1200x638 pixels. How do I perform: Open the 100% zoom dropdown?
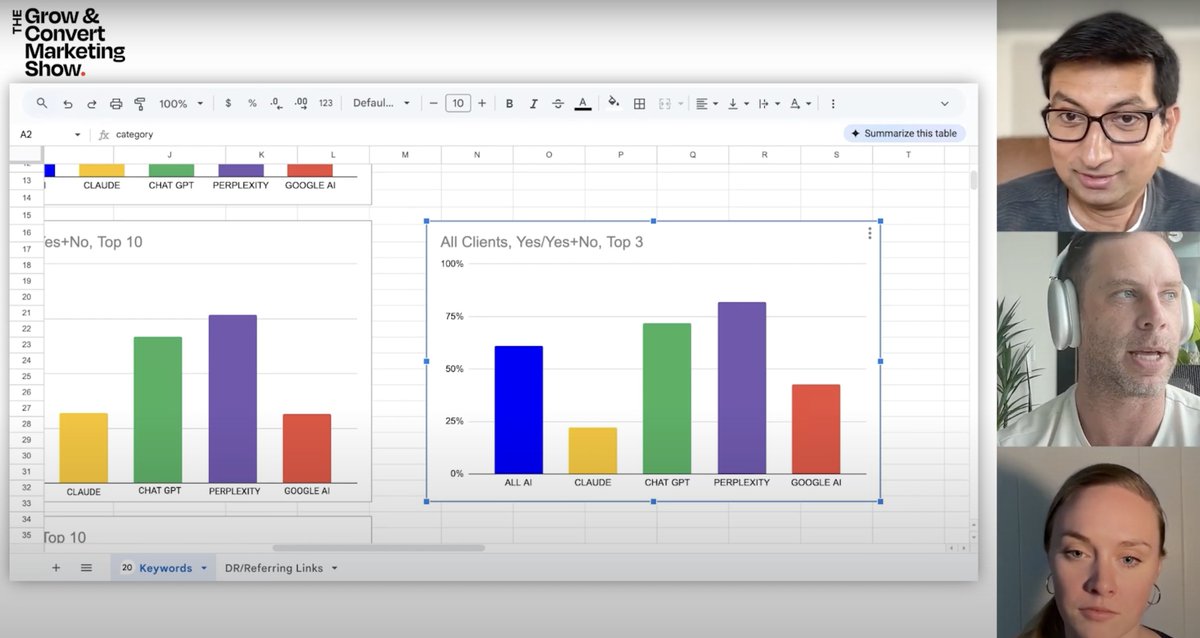coord(181,104)
